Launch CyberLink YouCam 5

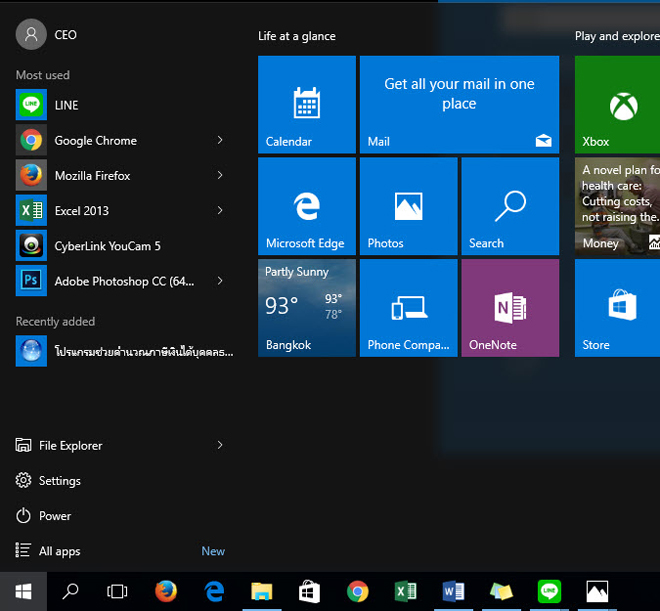[107, 246]
